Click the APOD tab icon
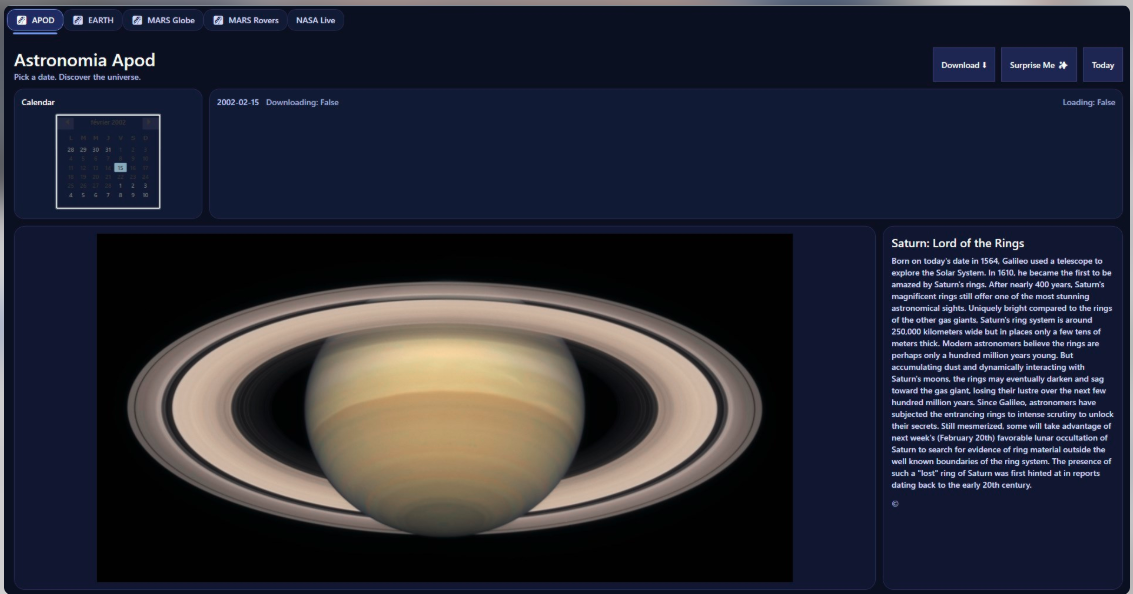The image size is (1133, 594). (22, 20)
